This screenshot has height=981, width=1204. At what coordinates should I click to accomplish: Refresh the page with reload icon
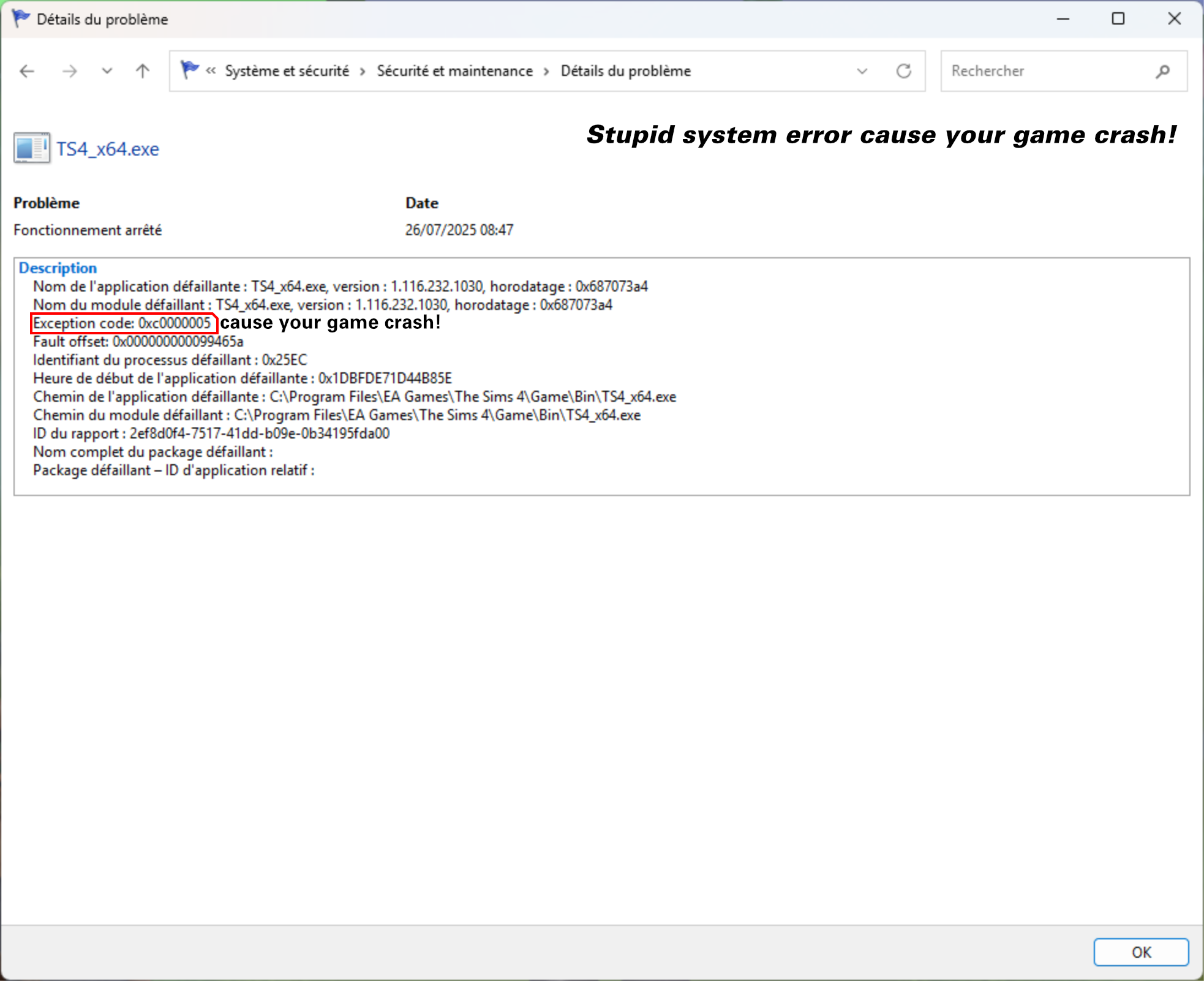[x=904, y=72]
